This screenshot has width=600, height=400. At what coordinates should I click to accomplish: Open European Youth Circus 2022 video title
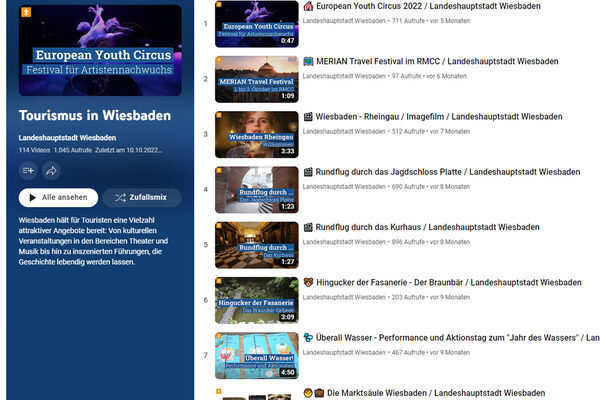click(x=428, y=6)
